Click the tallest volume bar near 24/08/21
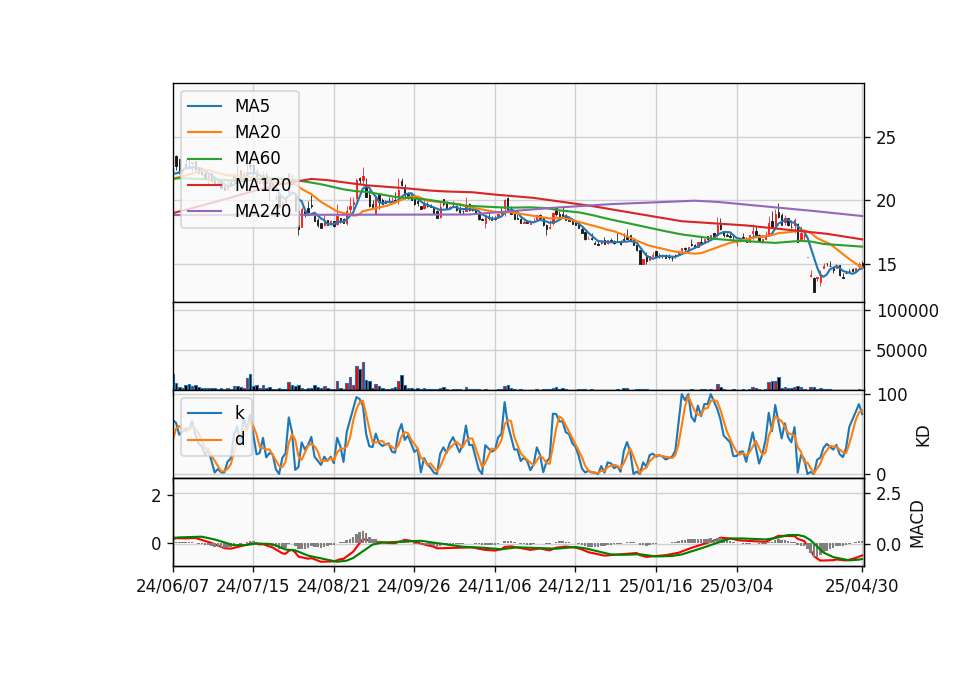Screen dimensions: 960x690 363,376
